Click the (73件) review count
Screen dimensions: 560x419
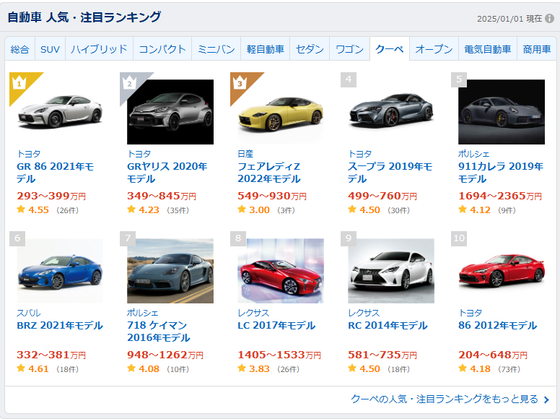(509, 369)
